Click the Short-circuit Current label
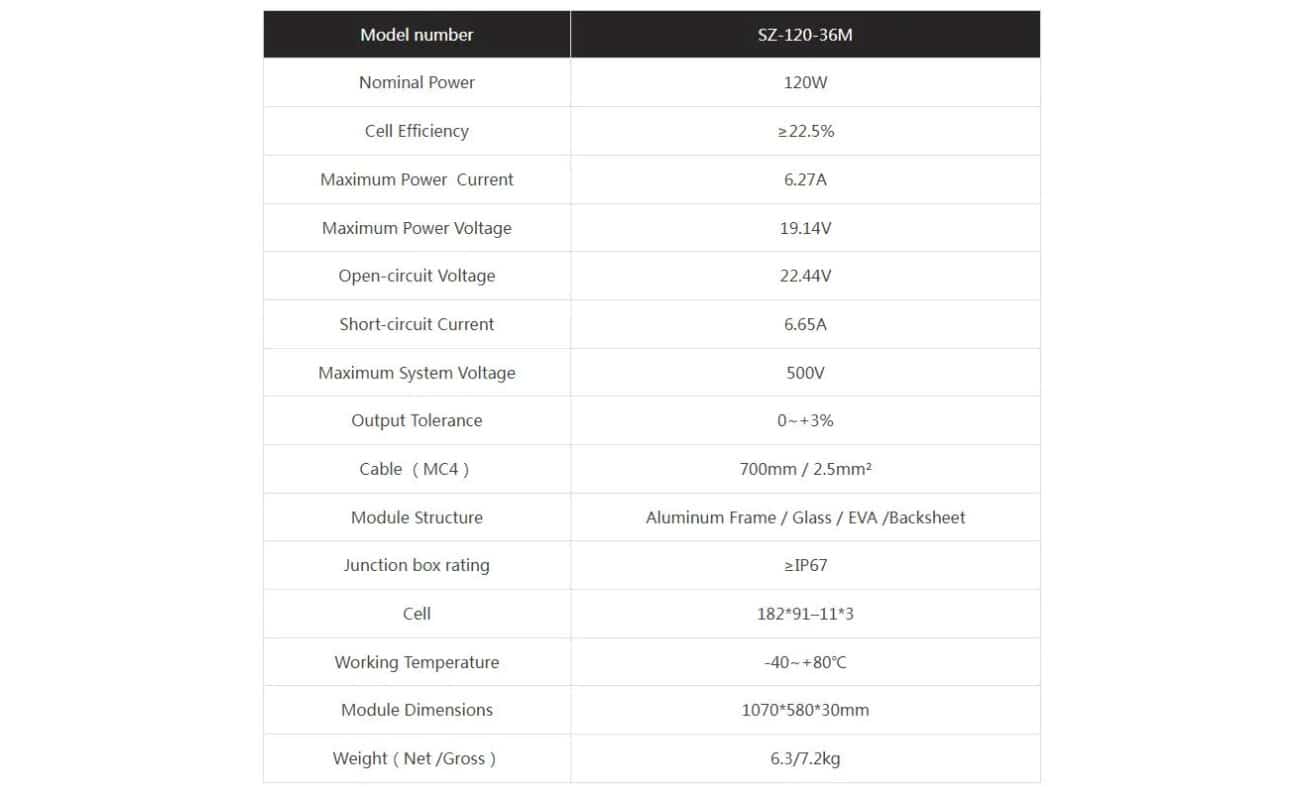 (417, 324)
